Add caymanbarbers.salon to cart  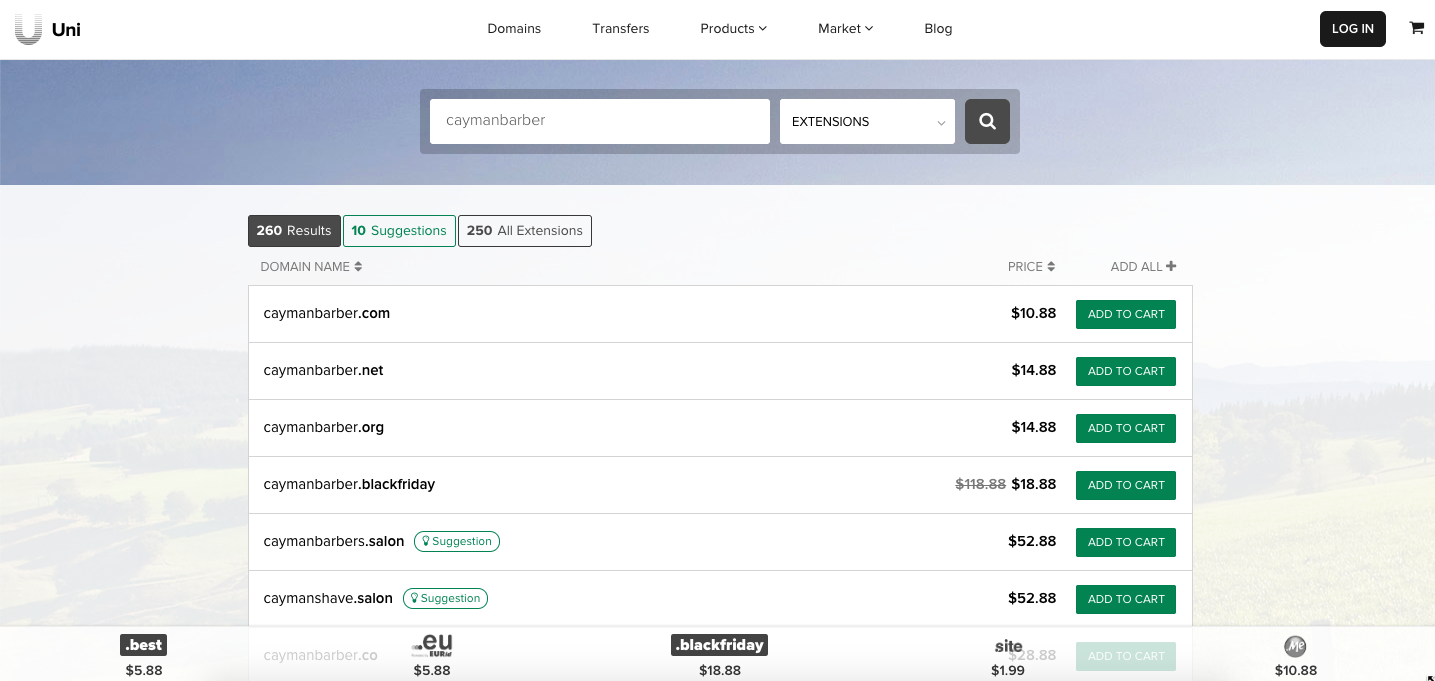(1126, 542)
